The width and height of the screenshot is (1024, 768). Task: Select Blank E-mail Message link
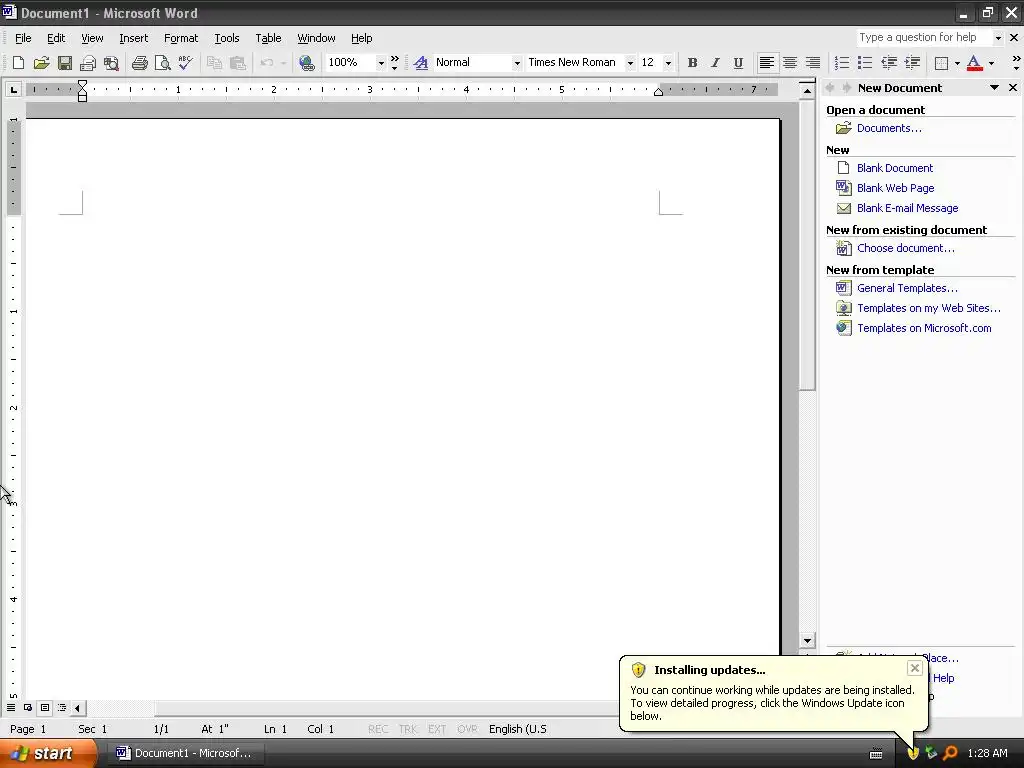pos(908,208)
